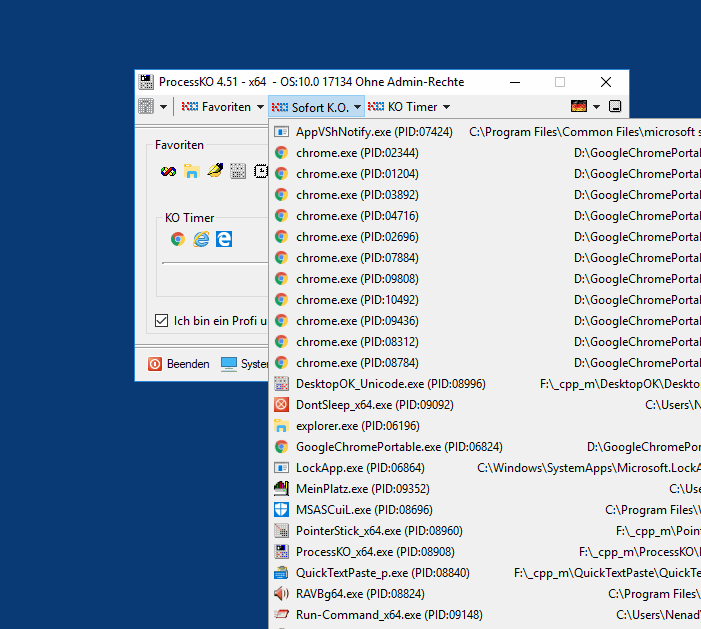Click the Run-Command_x64.exe icon
This screenshot has width=701, height=629.
click(281, 615)
